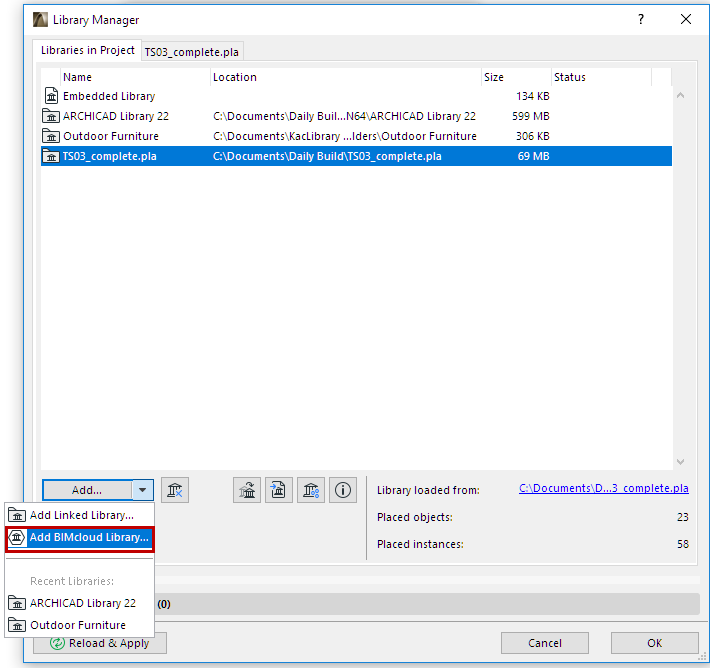The height and width of the screenshot is (668, 710).
Task: Click the Cancel button
Action: (545, 643)
